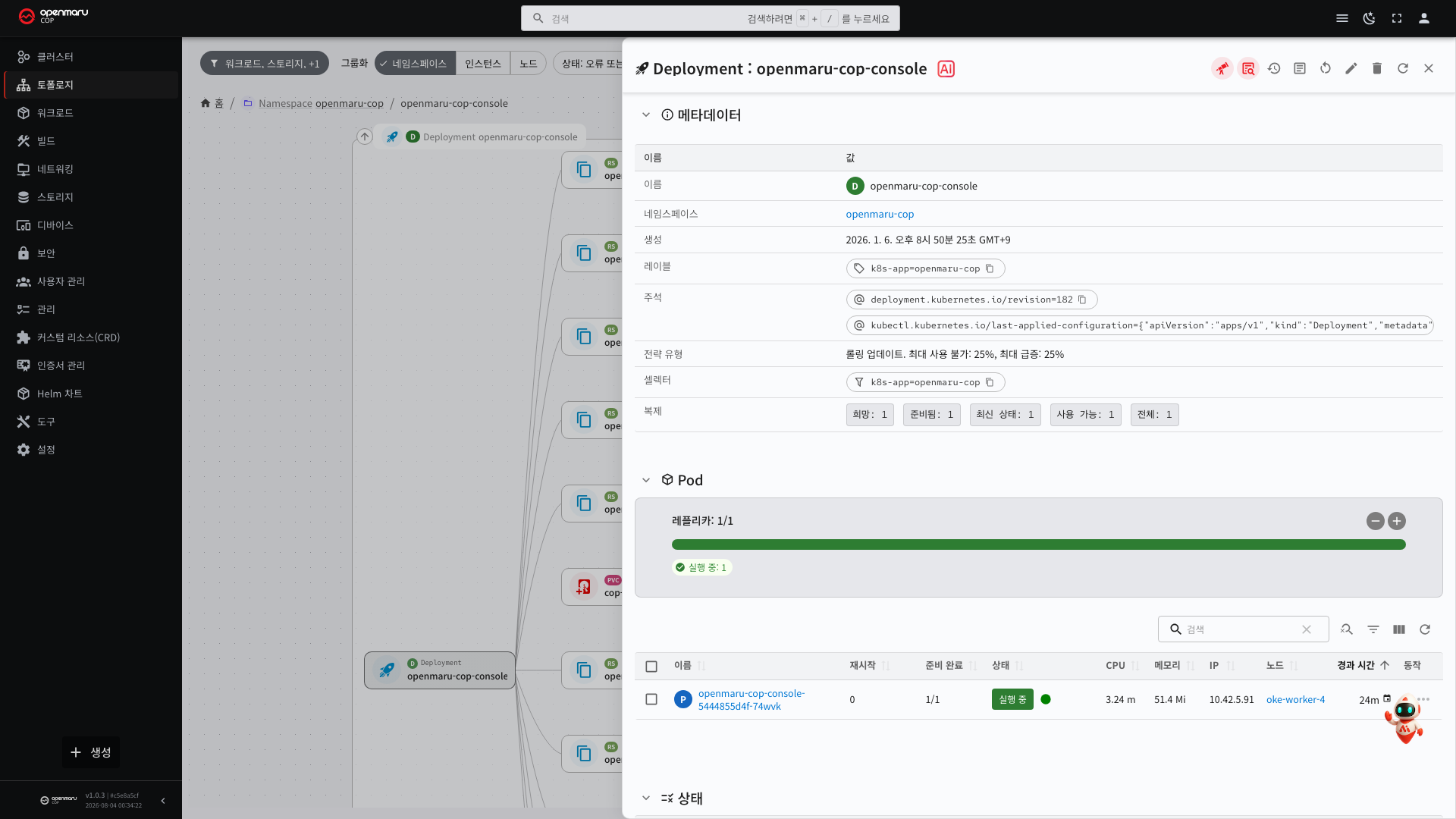Focus the Pod table search field
The image size is (1456, 819).
coord(1242,629)
